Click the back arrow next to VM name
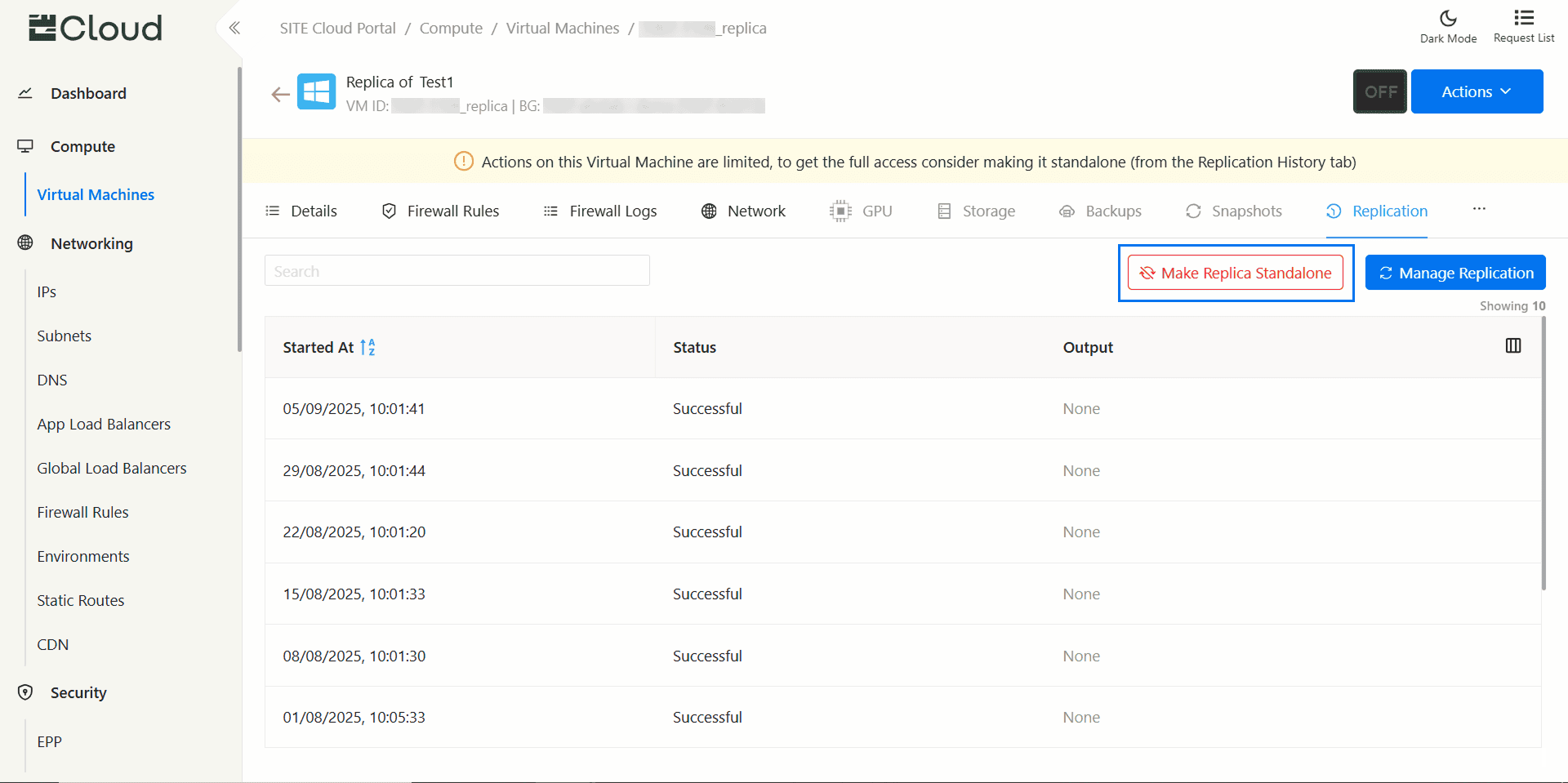 point(280,95)
